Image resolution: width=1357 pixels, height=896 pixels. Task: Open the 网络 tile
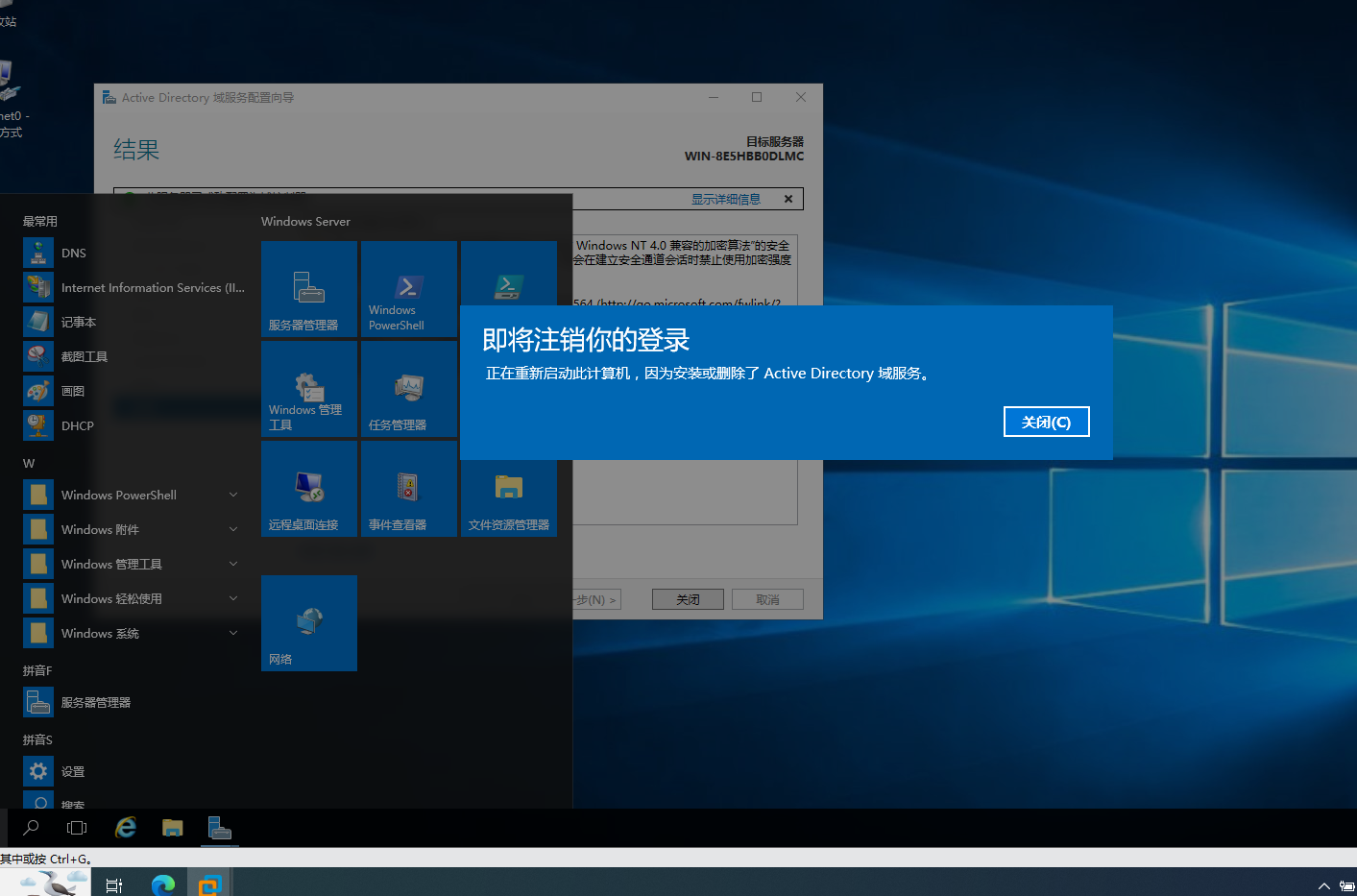(309, 623)
